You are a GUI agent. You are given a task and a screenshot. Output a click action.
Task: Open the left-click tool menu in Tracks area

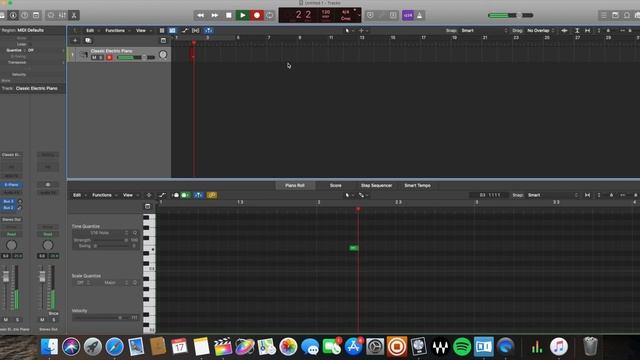[348, 31]
